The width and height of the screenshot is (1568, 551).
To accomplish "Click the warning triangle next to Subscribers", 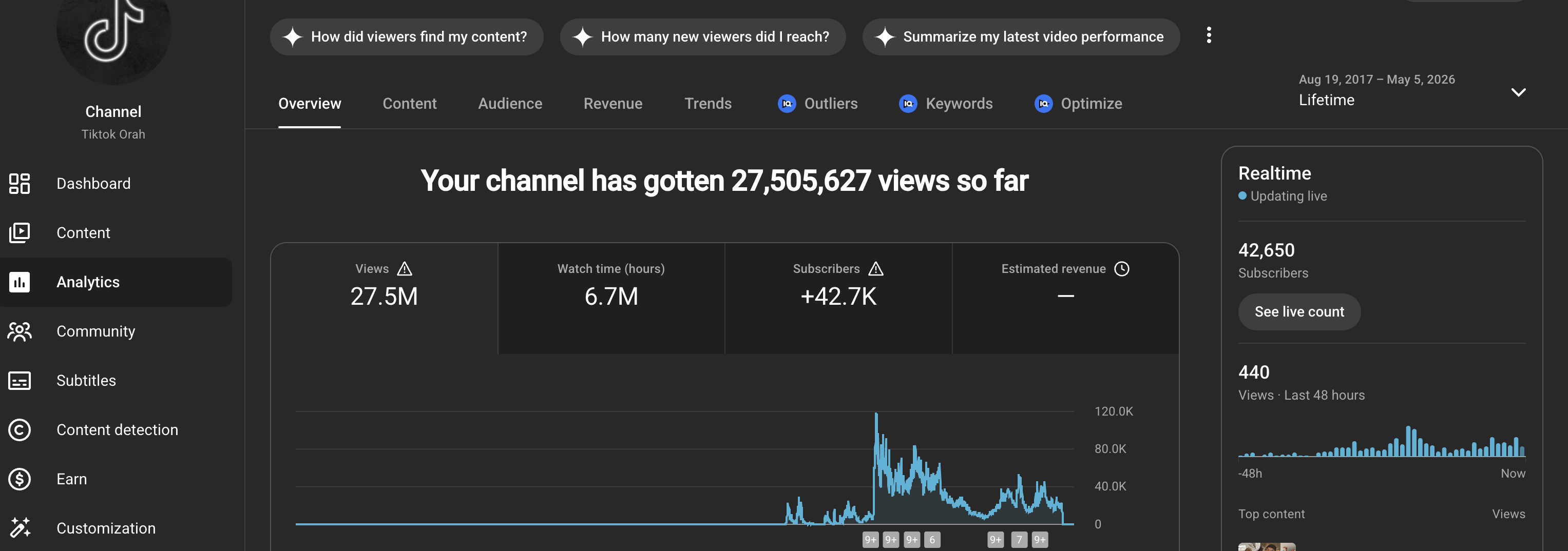I will tap(876, 269).
